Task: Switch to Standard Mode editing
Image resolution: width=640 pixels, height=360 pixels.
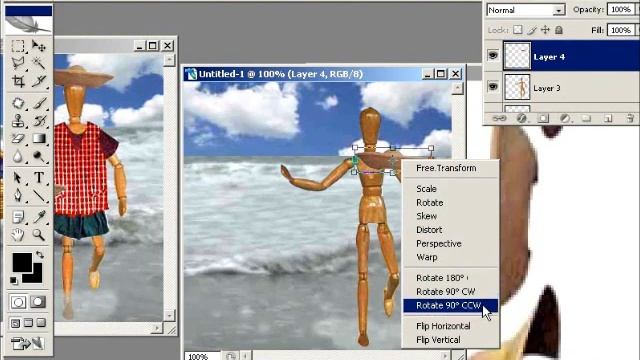Action: [18, 302]
